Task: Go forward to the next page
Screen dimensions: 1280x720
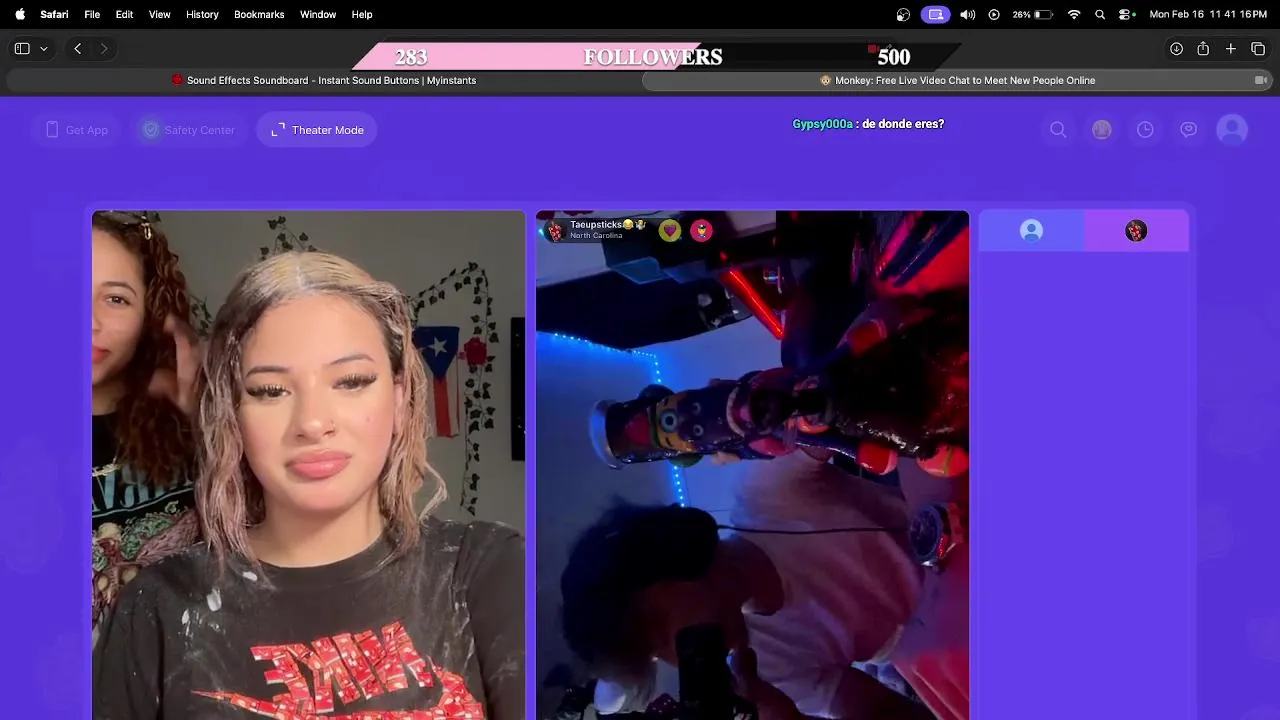Action: pyautogui.click(x=104, y=49)
